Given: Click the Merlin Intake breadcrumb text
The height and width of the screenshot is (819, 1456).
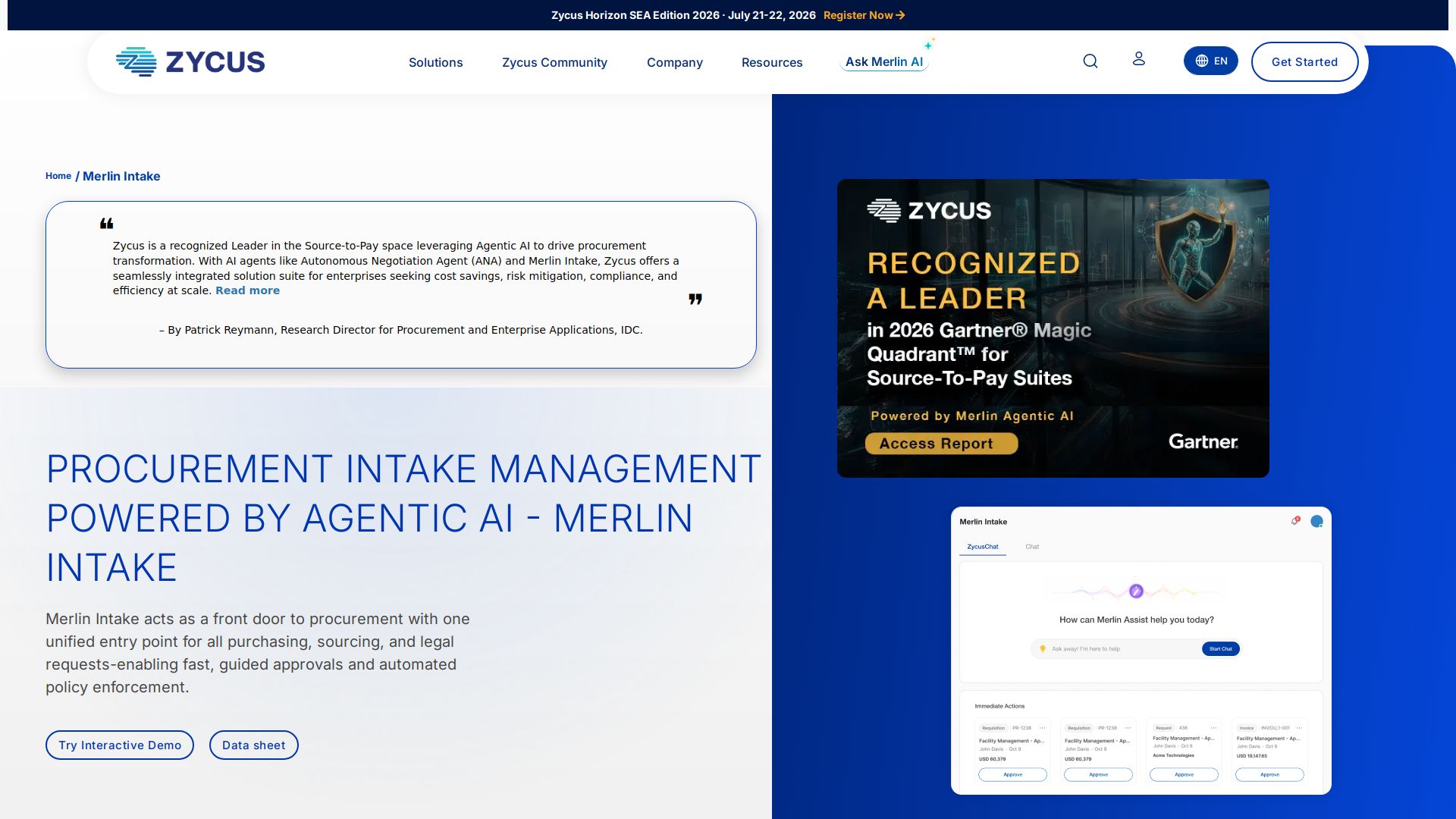Looking at the screenshot, I should [x=121, y=176].
